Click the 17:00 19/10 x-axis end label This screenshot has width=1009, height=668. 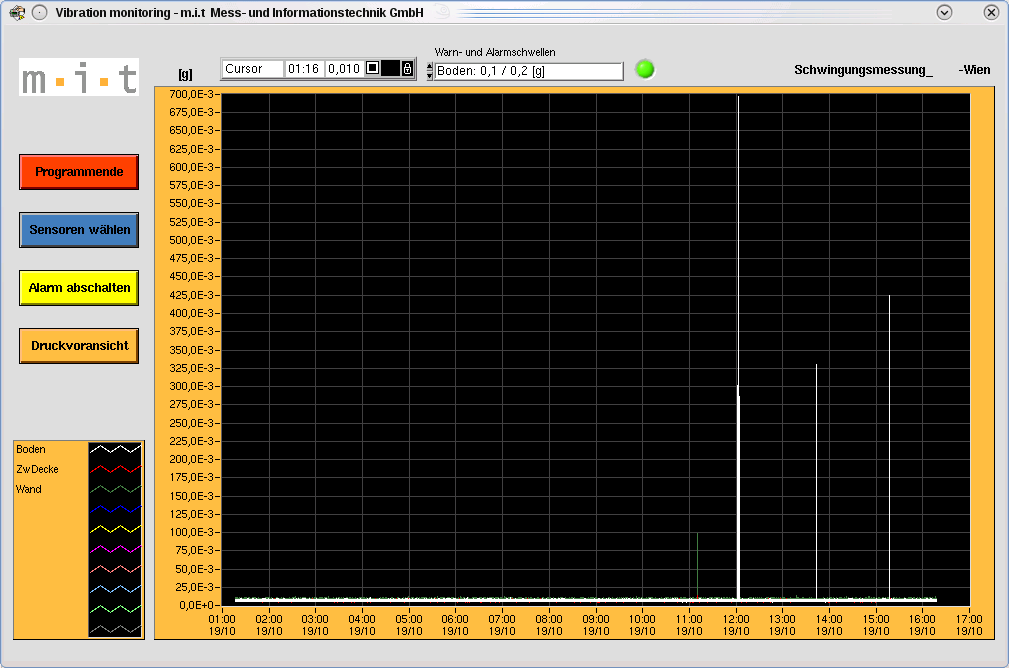point(969,625)
